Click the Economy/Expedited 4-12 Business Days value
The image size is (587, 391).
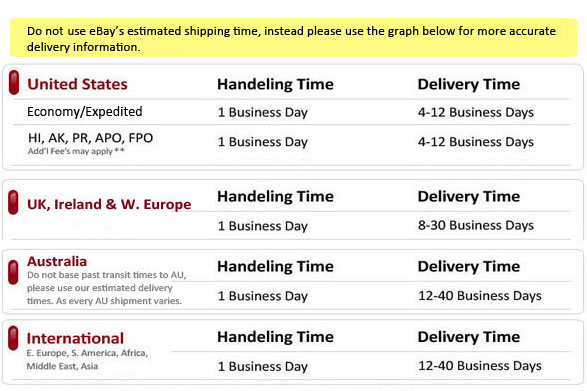point(476,112)
